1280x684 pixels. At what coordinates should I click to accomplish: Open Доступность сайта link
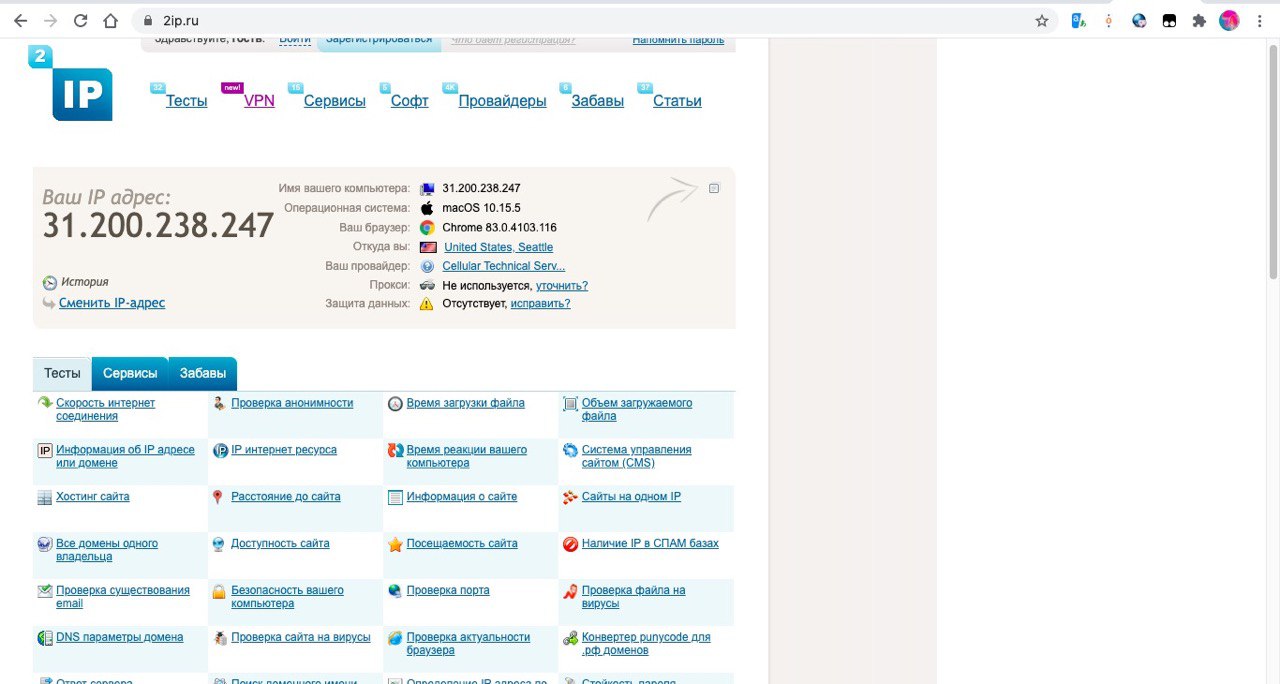280,544
